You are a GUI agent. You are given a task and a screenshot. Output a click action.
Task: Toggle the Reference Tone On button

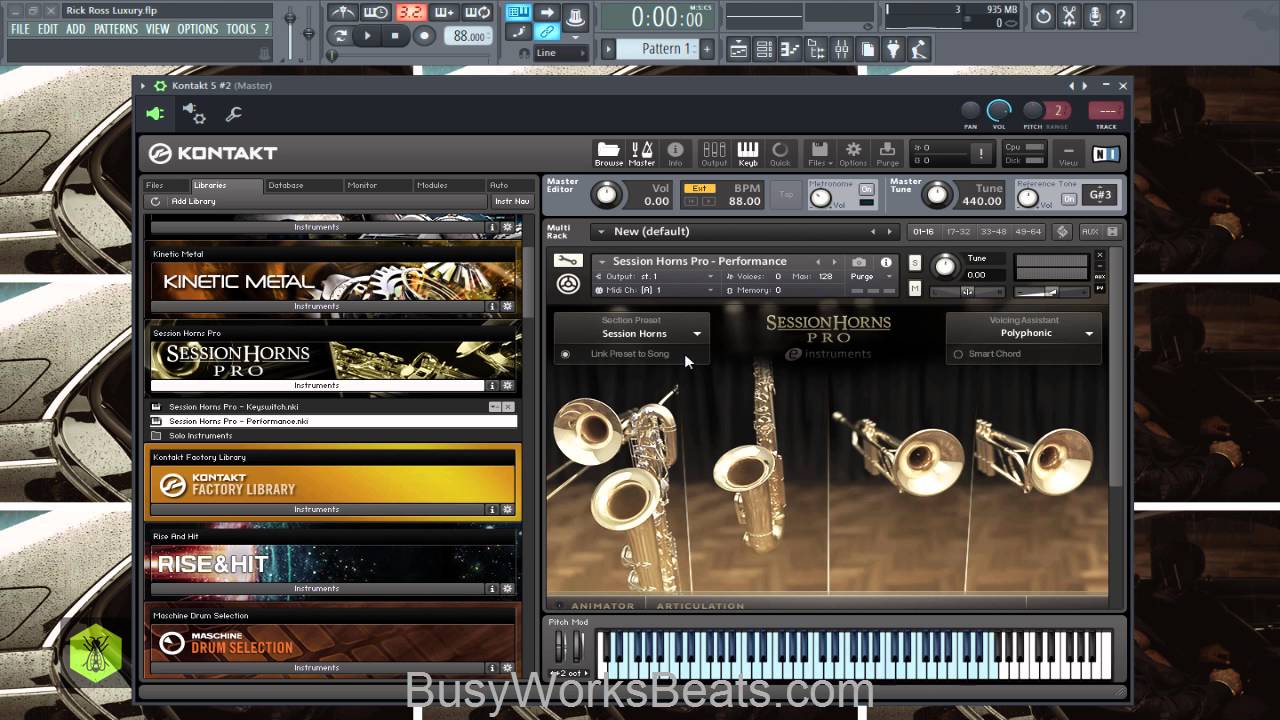pyautogui.click(x=1069, y=199)
